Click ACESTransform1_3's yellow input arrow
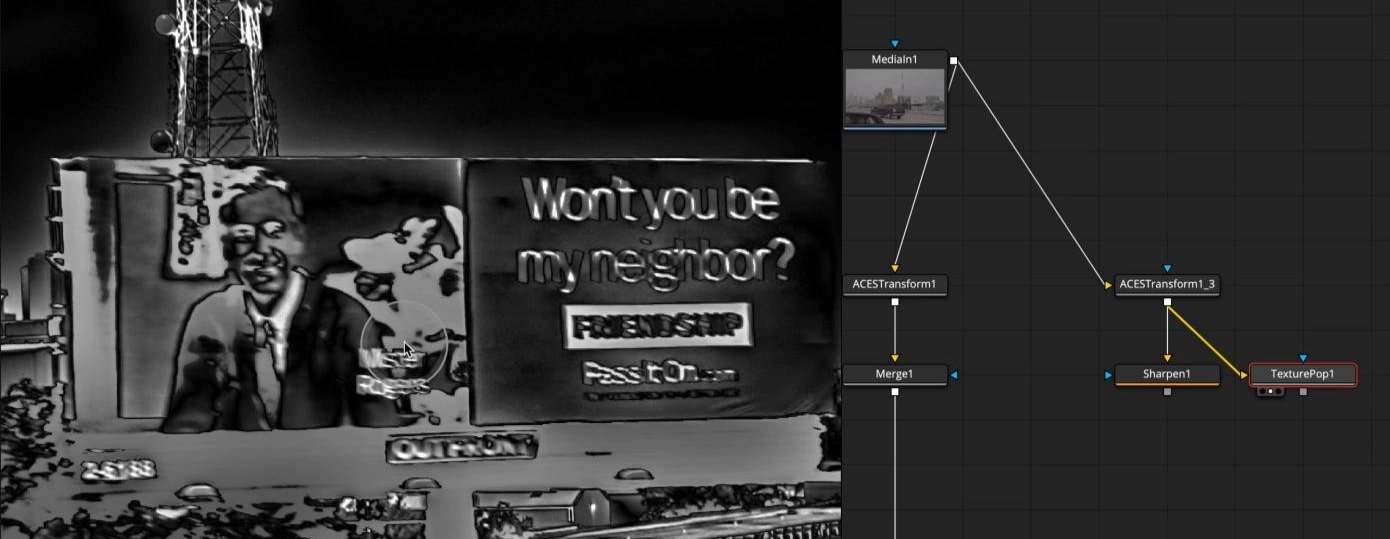1390x539 pixels. pos(1108,286)
